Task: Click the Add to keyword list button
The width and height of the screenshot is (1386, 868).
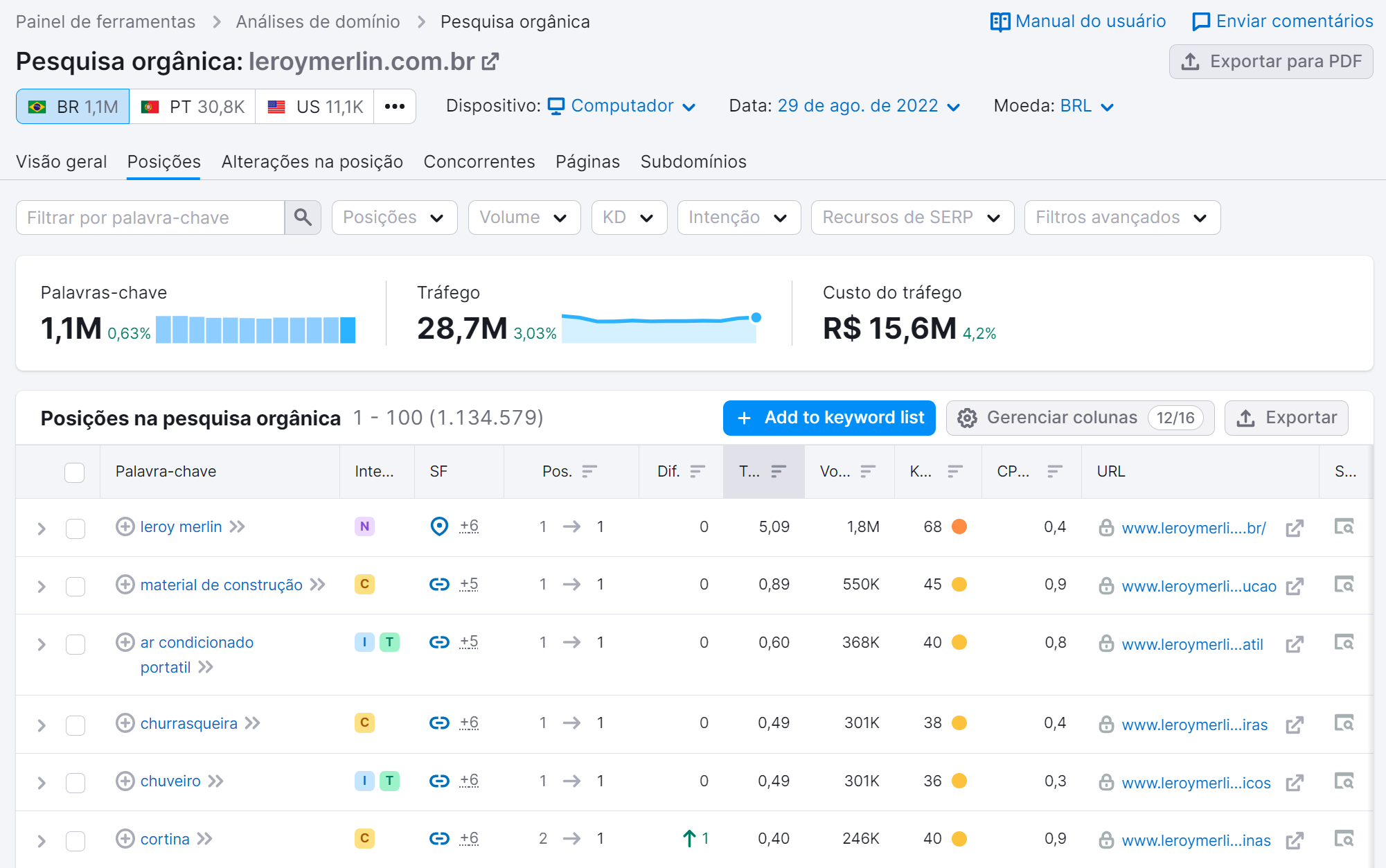Action: pos(829,417)
